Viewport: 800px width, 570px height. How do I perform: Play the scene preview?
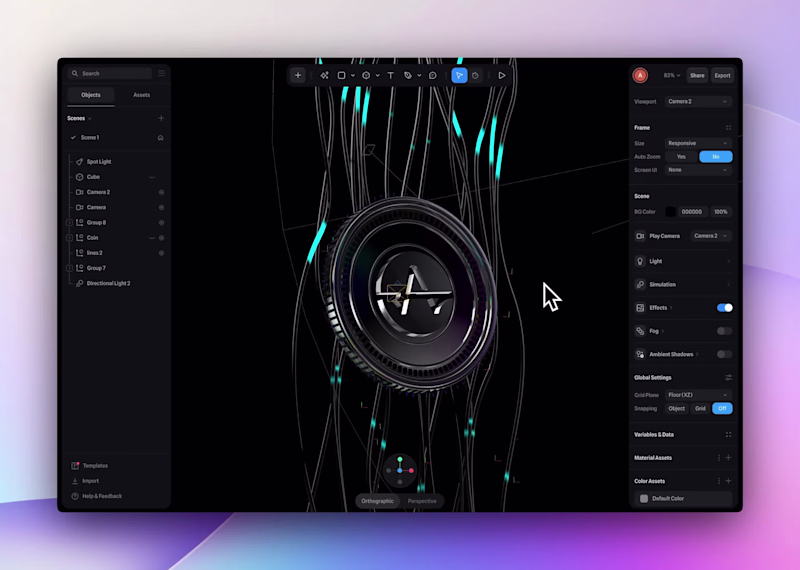click(502, 76)
